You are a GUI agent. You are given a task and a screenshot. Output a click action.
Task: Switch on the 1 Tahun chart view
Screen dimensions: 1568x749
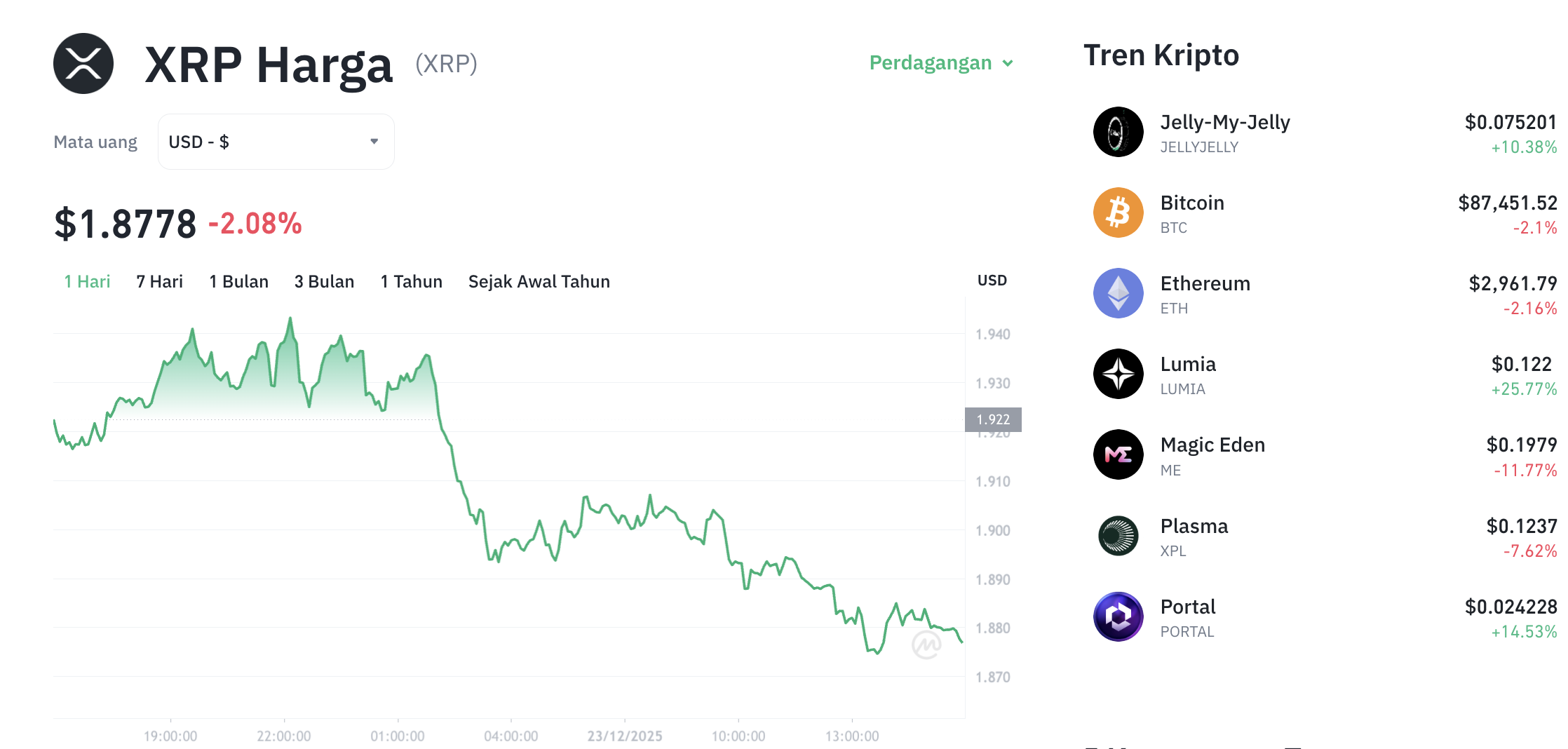(411, 281)
